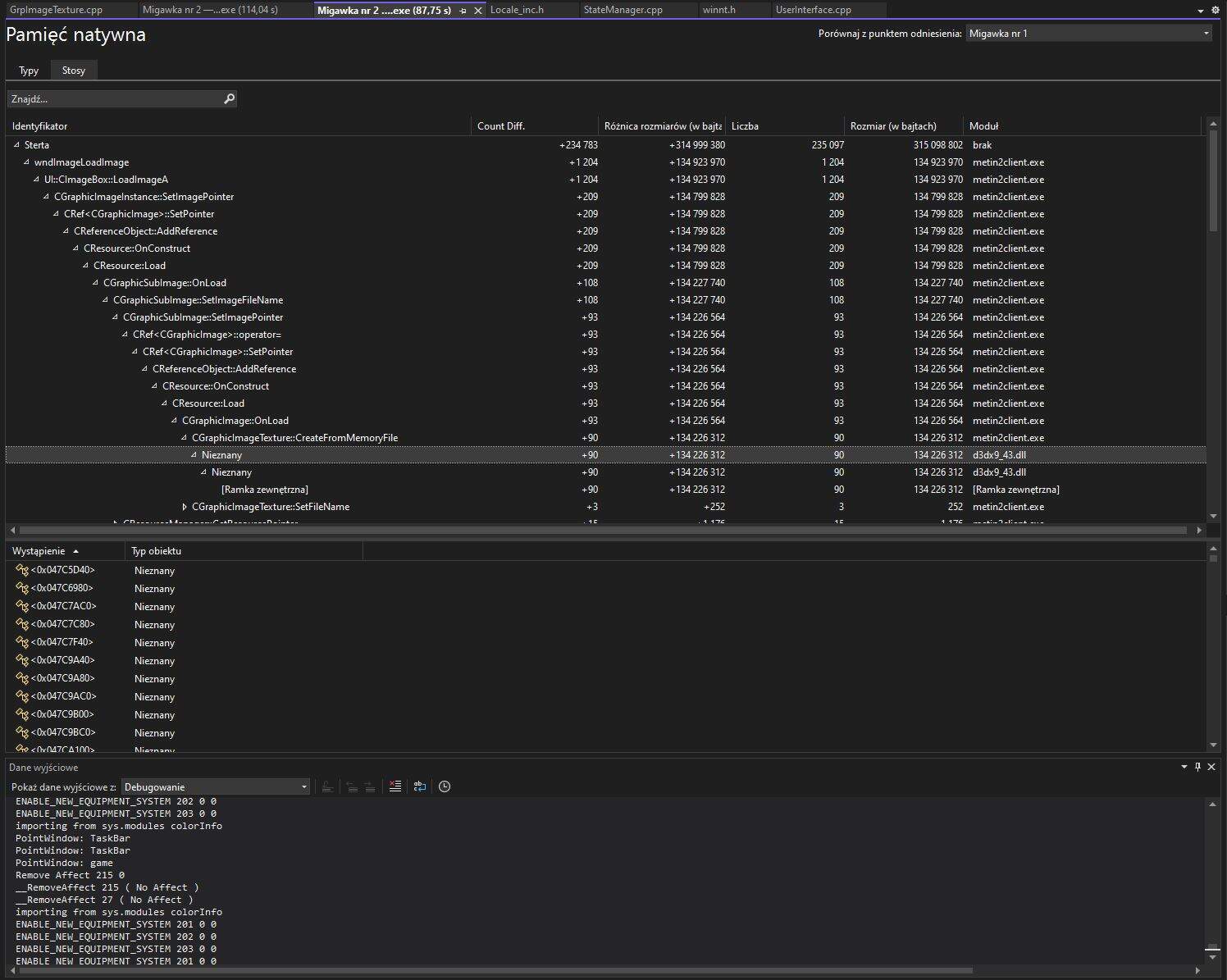
Task: Open the Pokaż dane wyjściowe z dropdown
Action: click(216, 786)
